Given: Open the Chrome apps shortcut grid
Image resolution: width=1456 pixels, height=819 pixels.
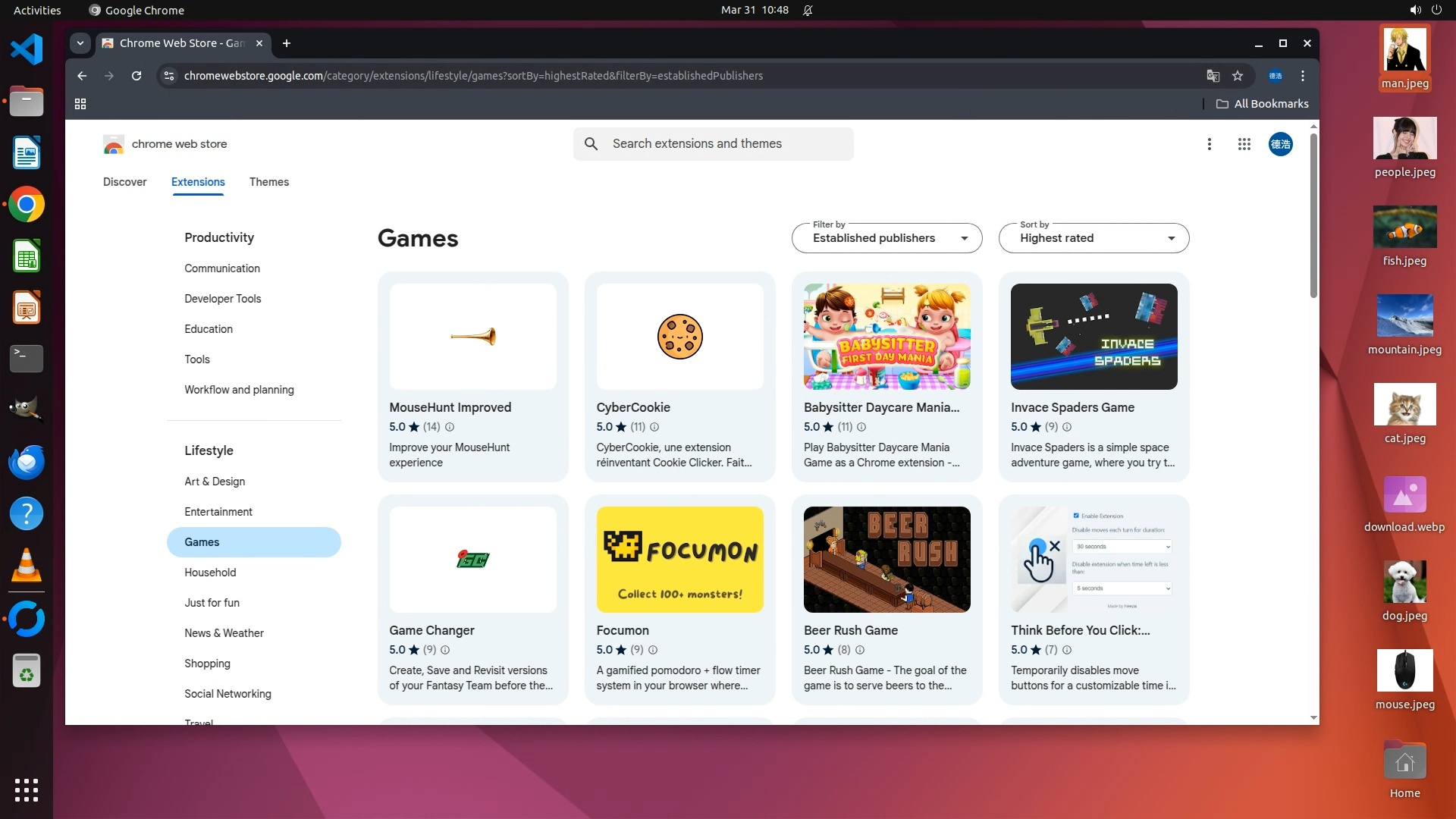Looking at the screenshot, I should point(80,104).
